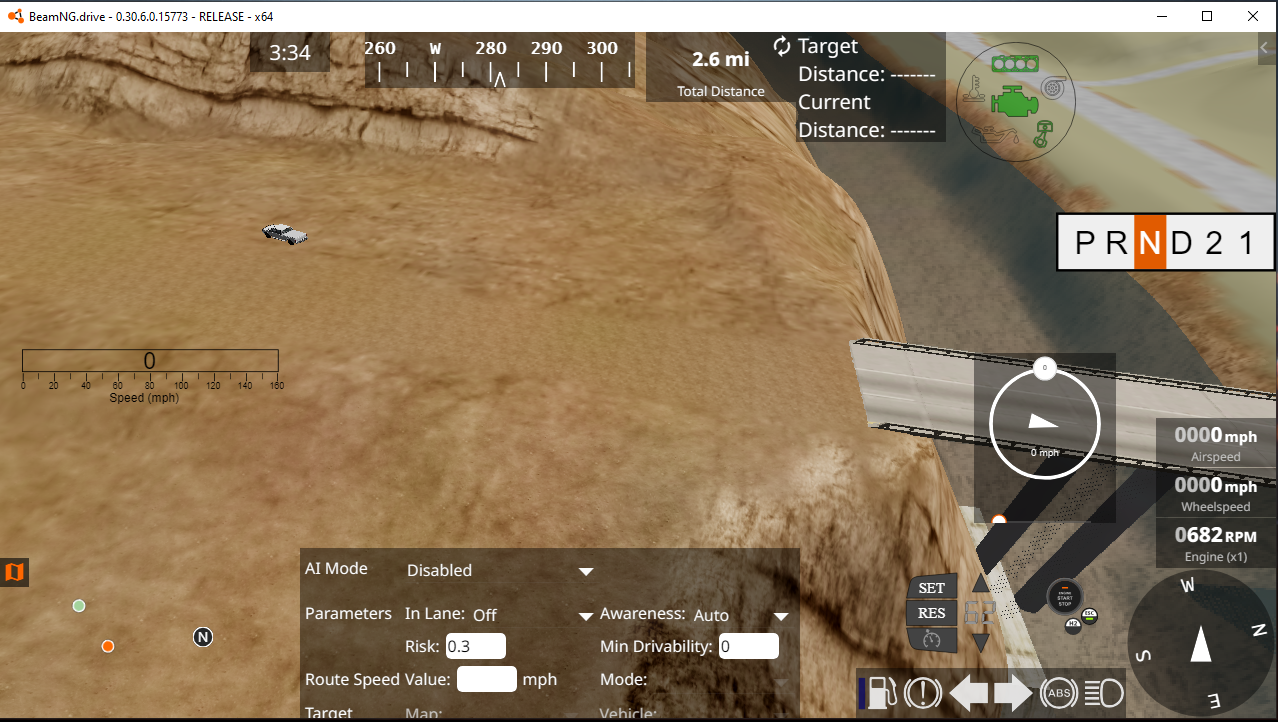Click the Route Speed Value field
The height and width of the screenshot is (722, 1278).
pos(487,679)
